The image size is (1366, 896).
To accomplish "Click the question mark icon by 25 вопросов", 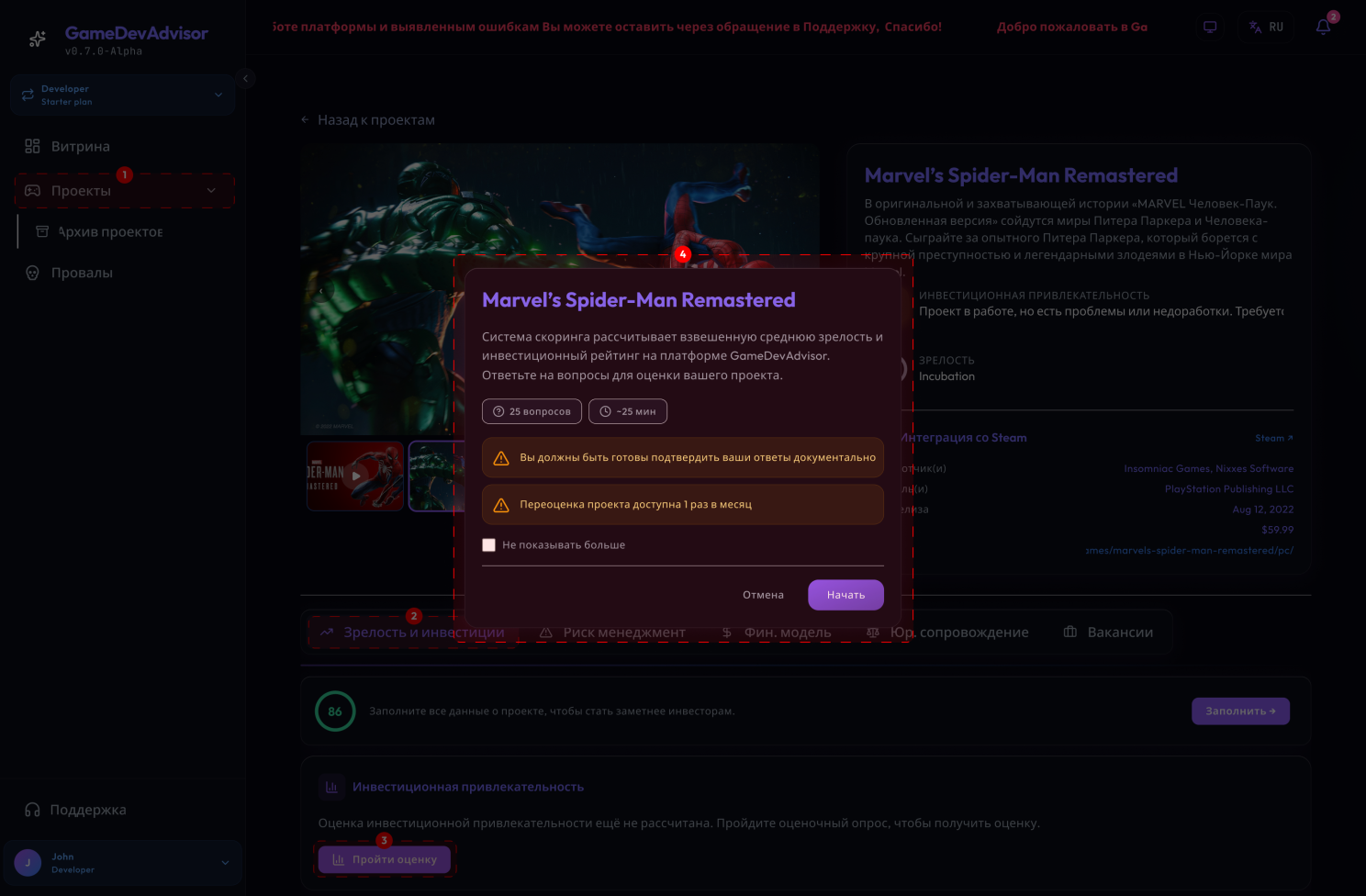I will (x=498, y=411).
